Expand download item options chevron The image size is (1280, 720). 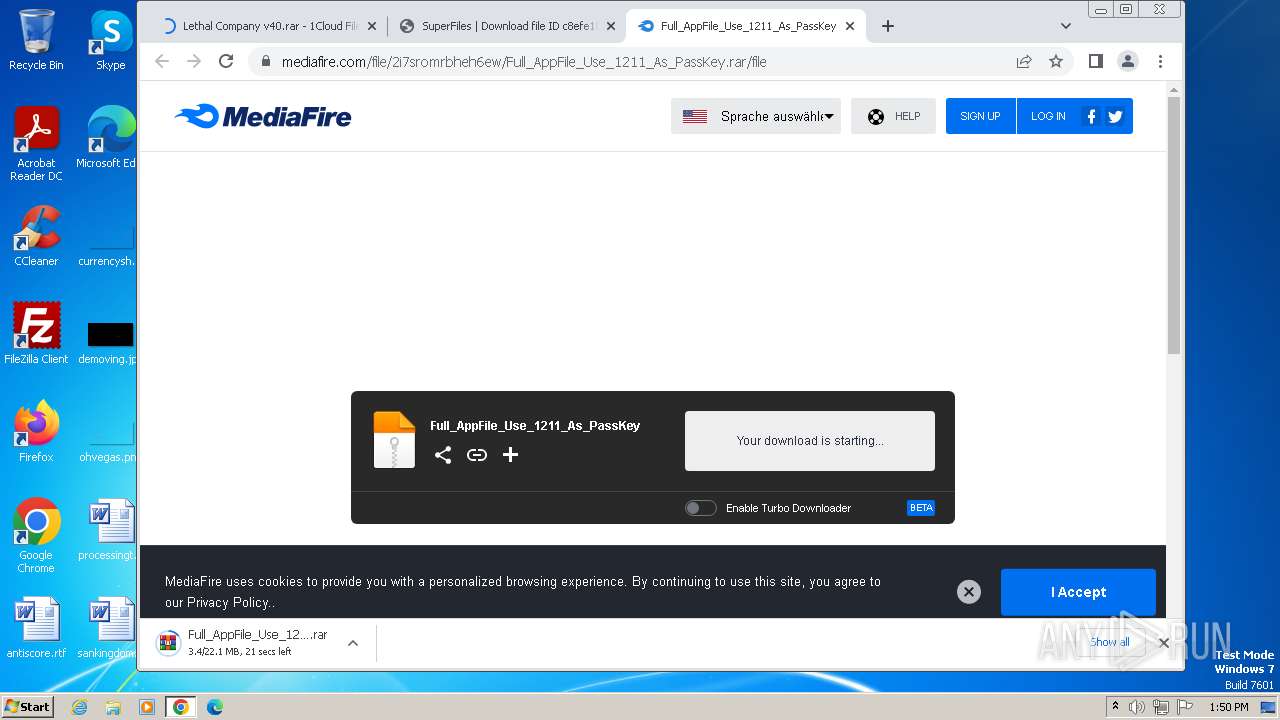click(352, 643)
